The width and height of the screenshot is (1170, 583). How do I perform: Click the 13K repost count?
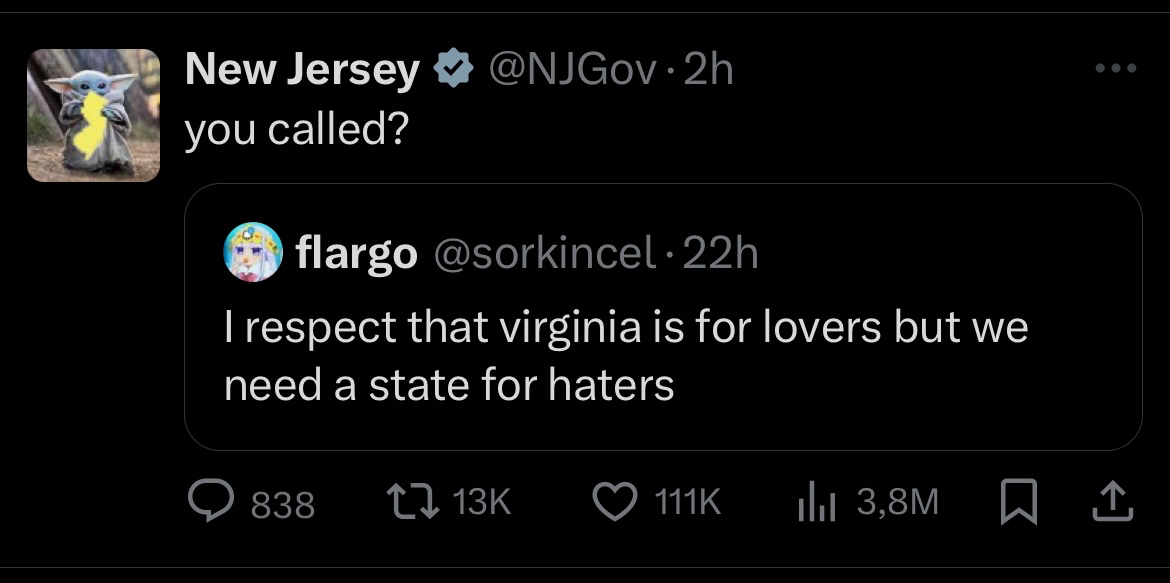point(482,503)
